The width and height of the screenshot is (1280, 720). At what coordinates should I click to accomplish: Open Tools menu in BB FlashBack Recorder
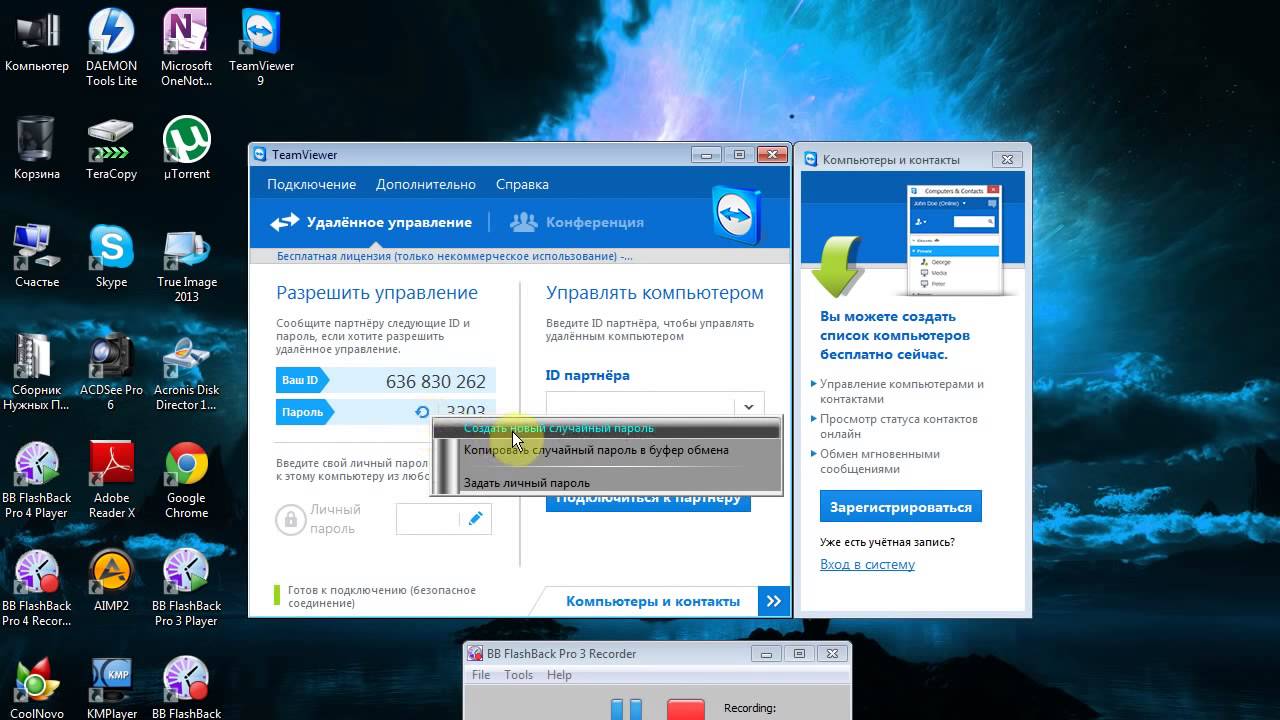tap(518, 675)
